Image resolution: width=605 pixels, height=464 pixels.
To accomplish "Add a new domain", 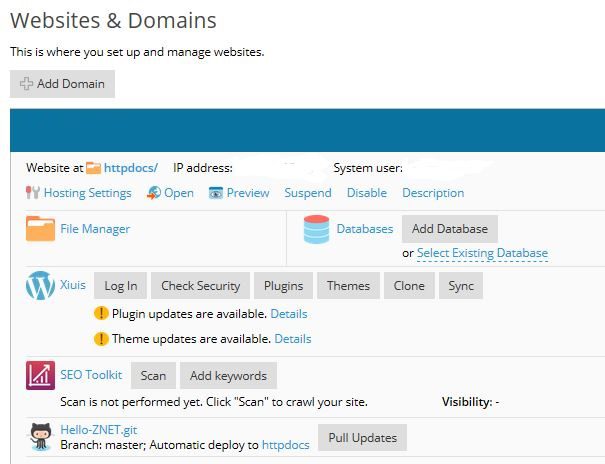I will coord(62,84).
